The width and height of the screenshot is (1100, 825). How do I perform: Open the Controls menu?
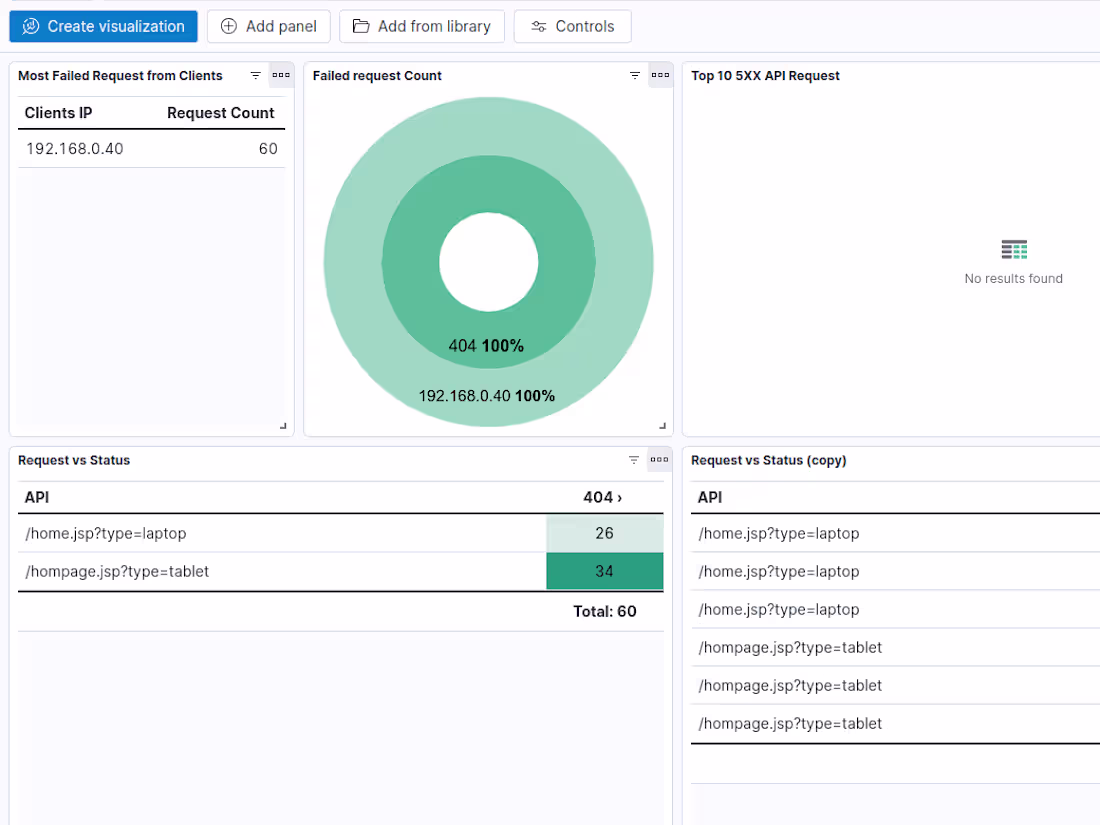point(572,27)
